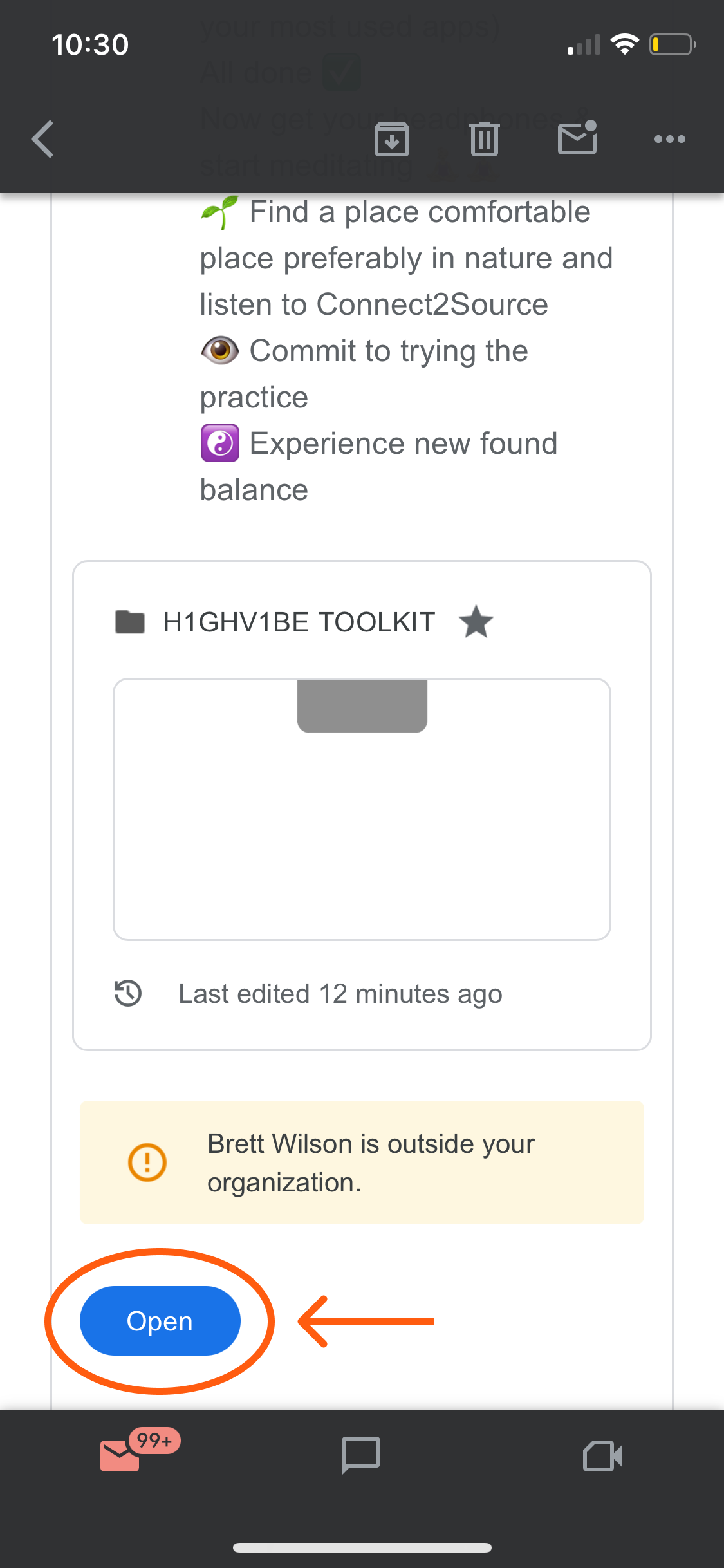The width and height of the screenshot is (724, 1568).
Task: Switch to the Chat tab
Action: pyautogui.click(x=361, y=1455)
